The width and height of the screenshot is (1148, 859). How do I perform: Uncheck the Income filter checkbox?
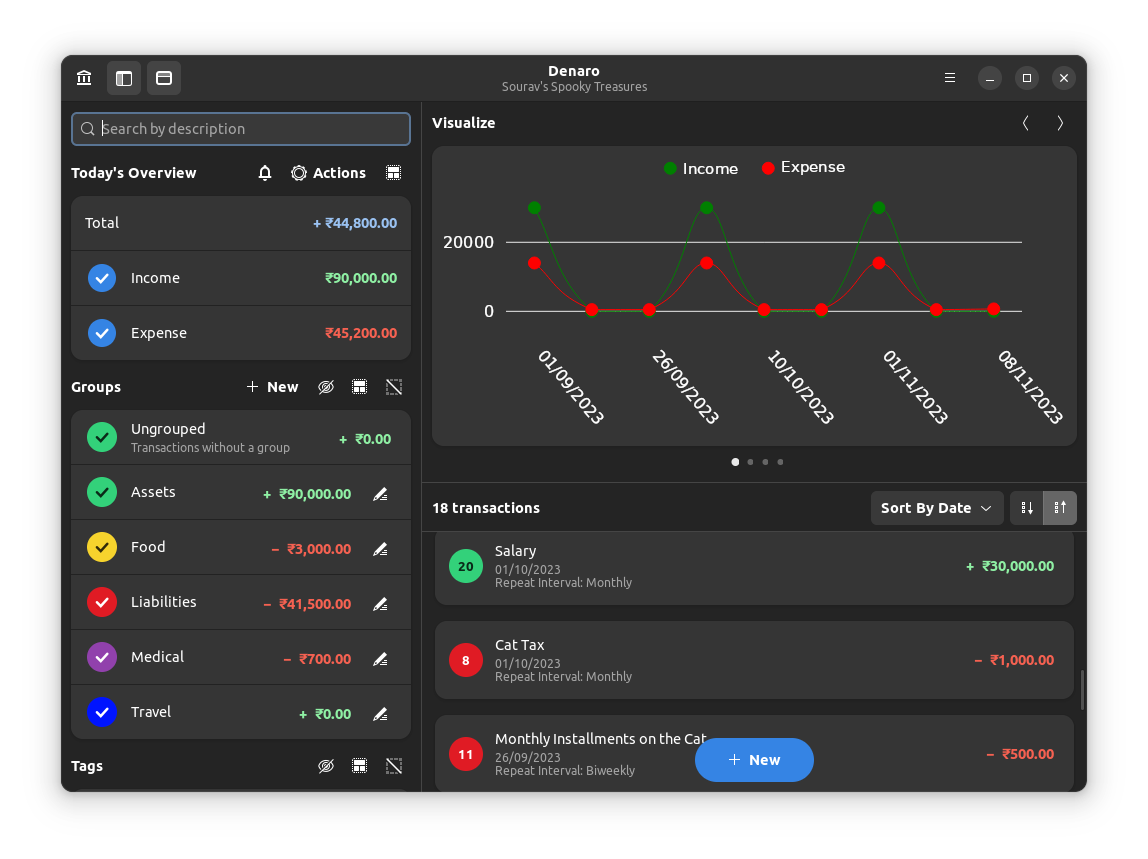101,278
